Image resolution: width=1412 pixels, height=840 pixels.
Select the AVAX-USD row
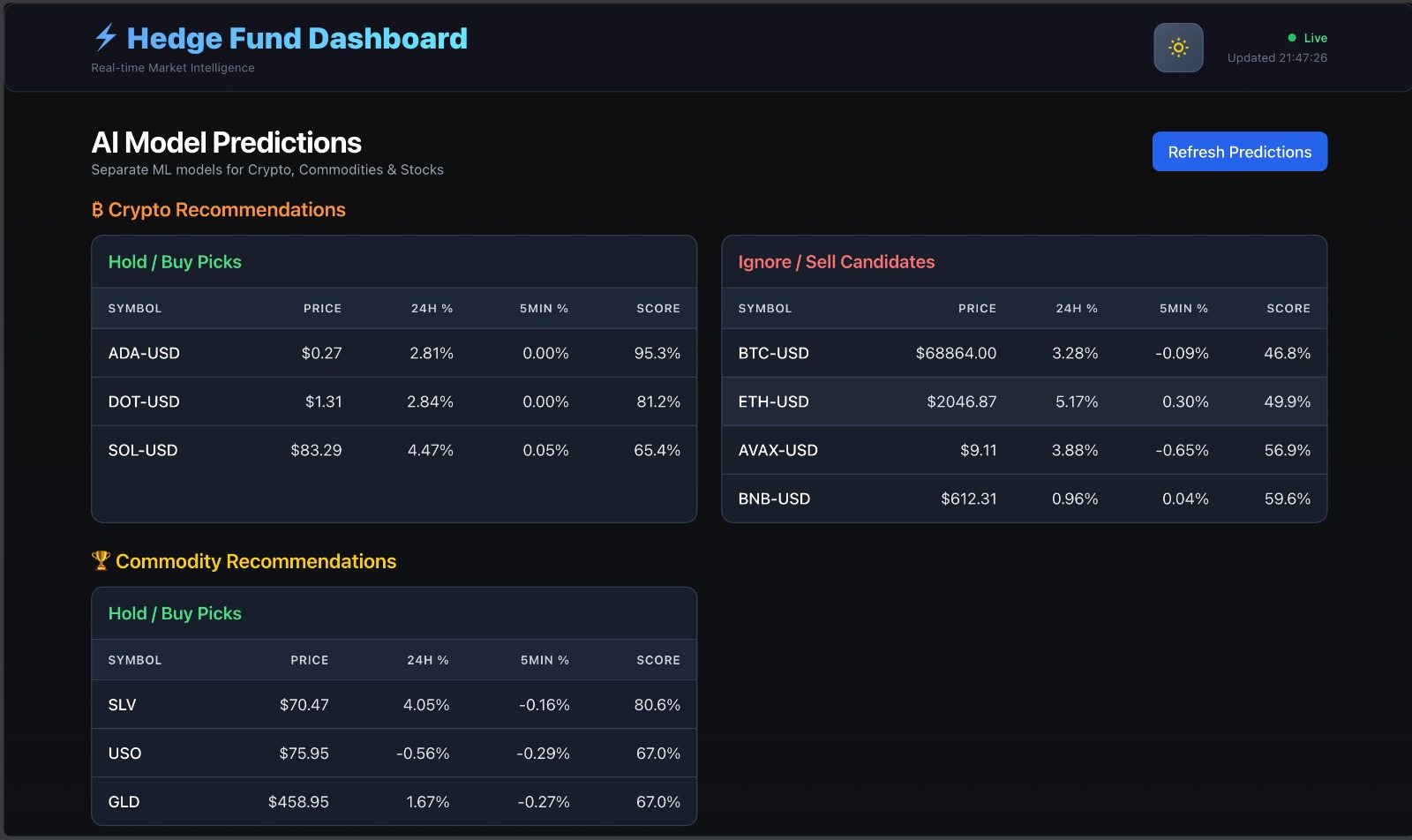pyautogui.click(x=1024, y=450)
